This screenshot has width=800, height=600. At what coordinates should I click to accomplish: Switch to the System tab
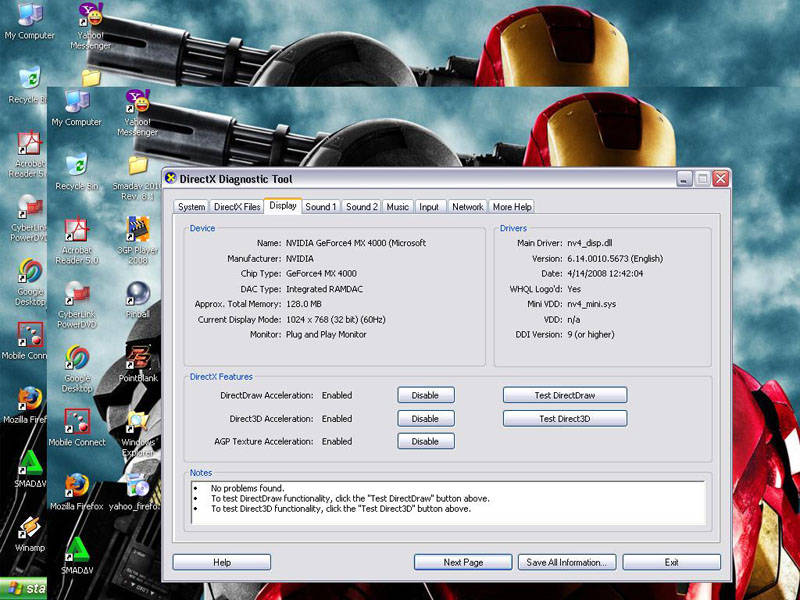tap(191, 207)
